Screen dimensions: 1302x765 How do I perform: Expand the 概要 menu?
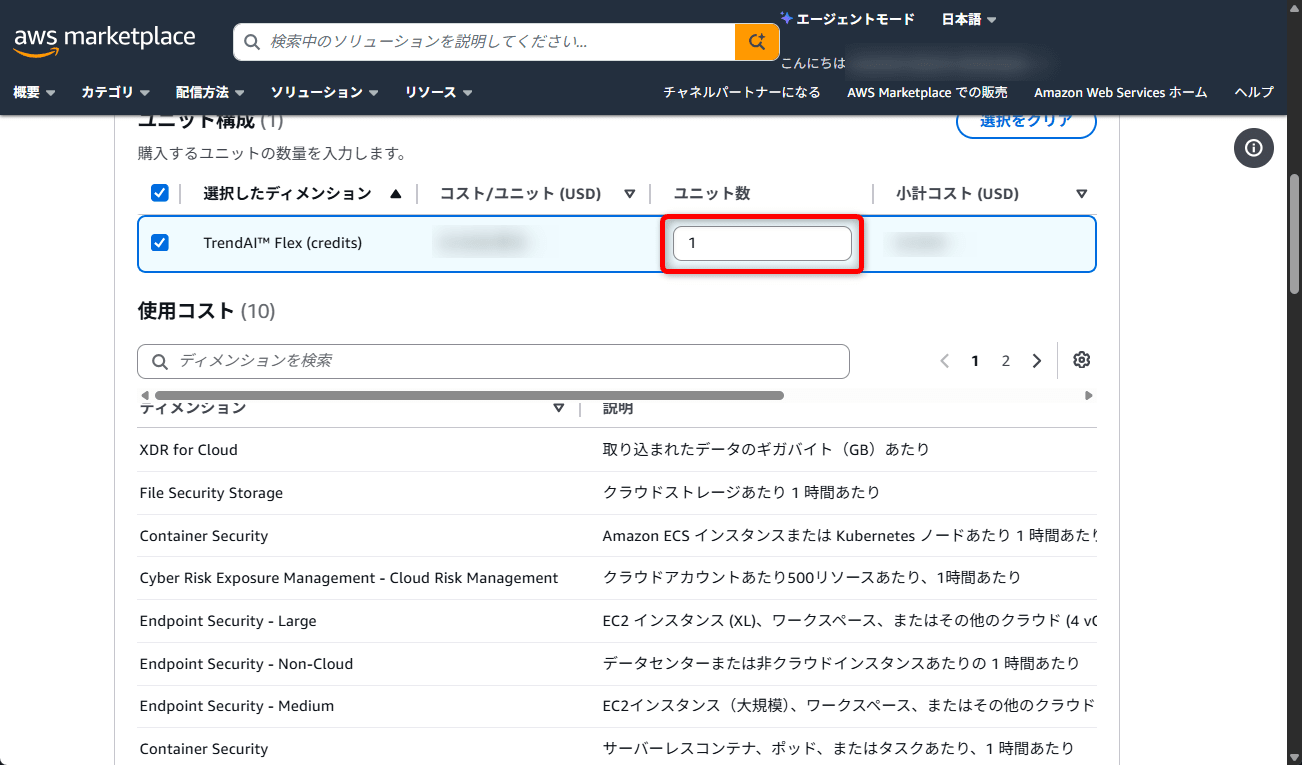(34, 92)
